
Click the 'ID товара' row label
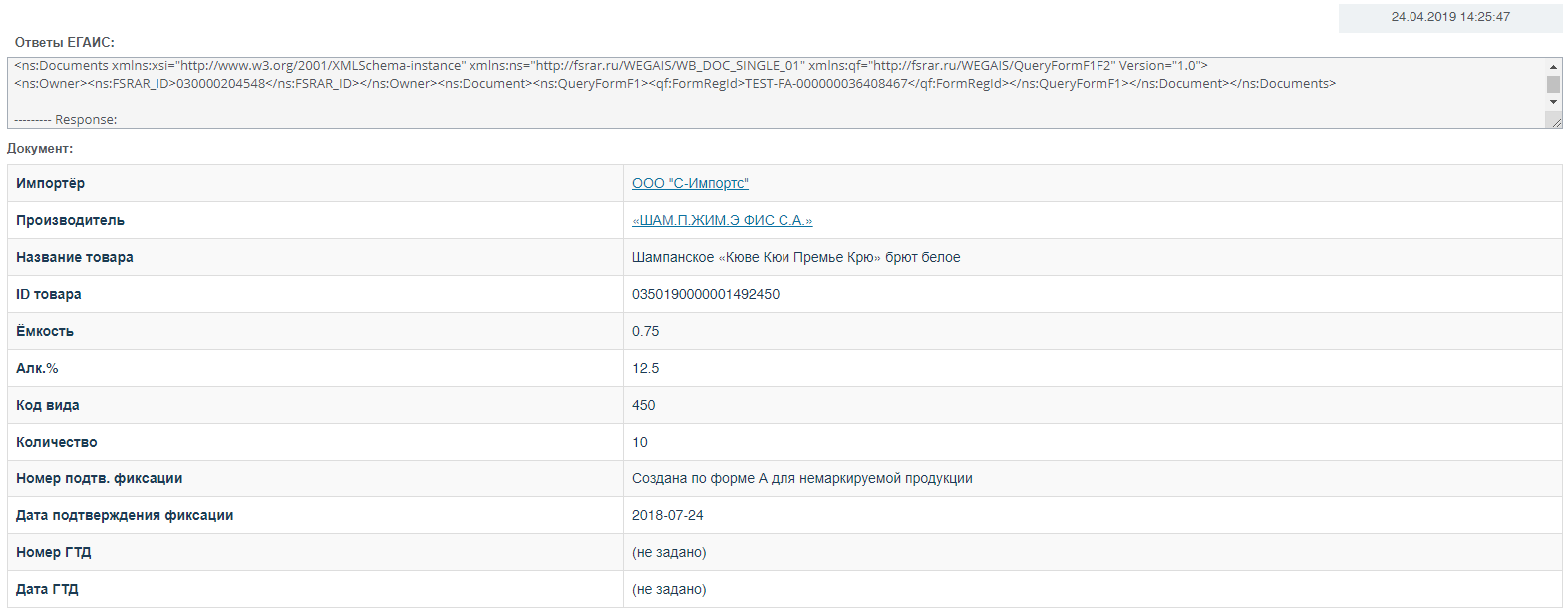point(49,294)
